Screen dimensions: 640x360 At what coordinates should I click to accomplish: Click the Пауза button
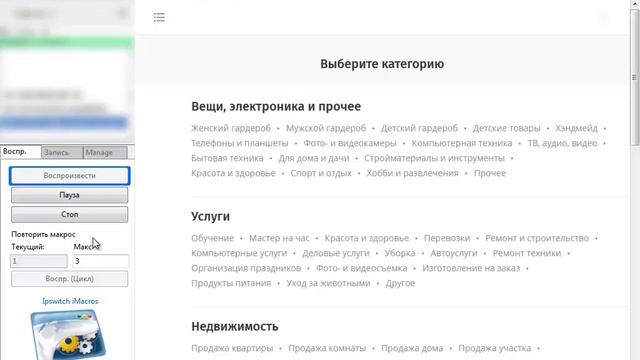[69, 195]
